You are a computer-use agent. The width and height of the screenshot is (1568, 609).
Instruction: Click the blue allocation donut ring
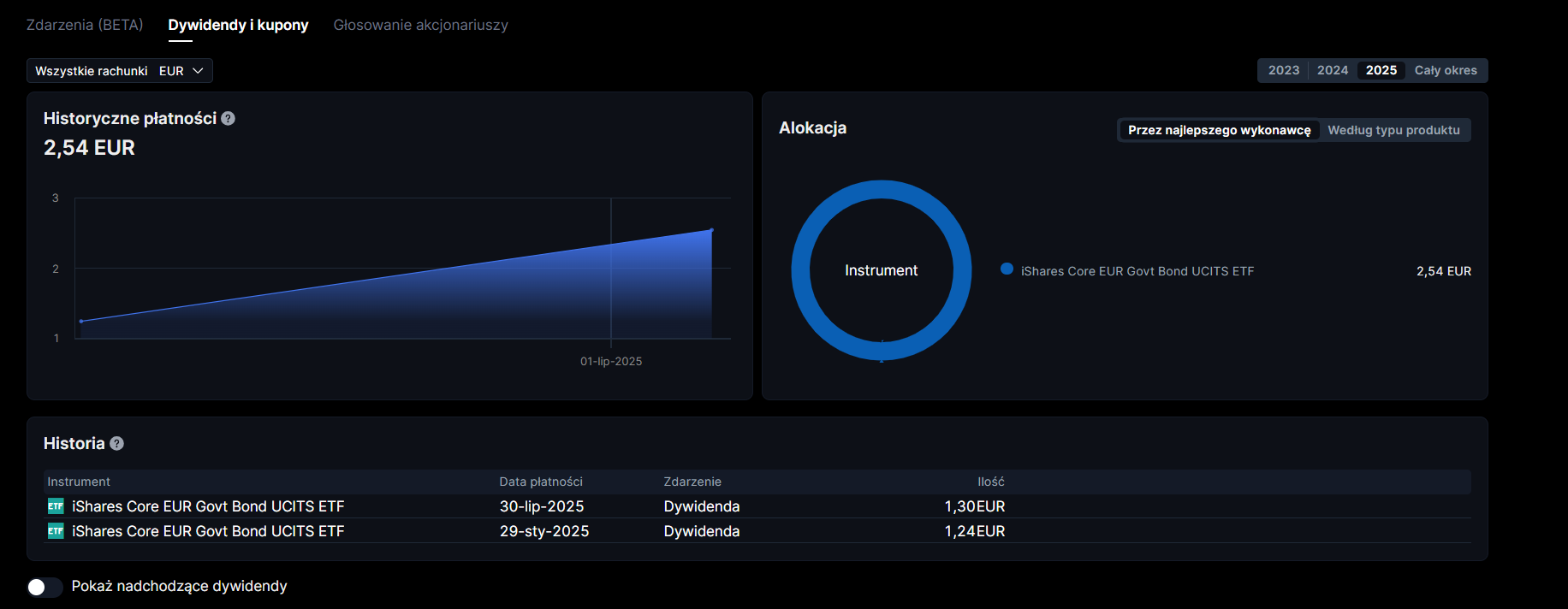[x=801, y=270]
